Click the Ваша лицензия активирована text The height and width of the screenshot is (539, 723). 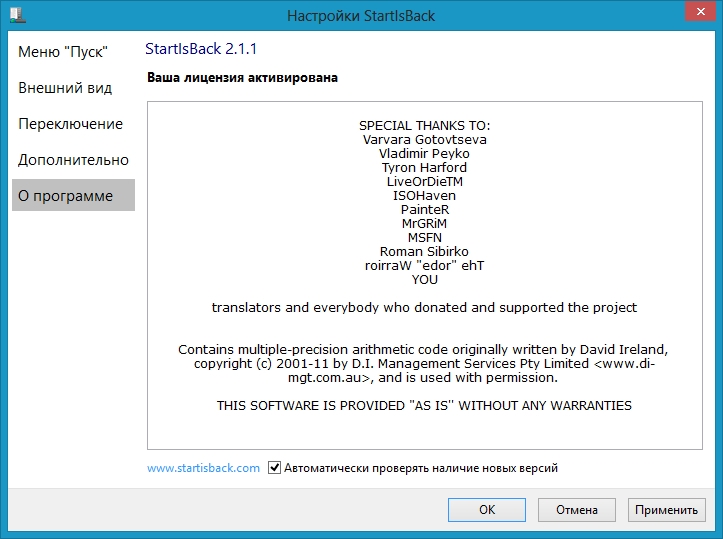[243, 77]
